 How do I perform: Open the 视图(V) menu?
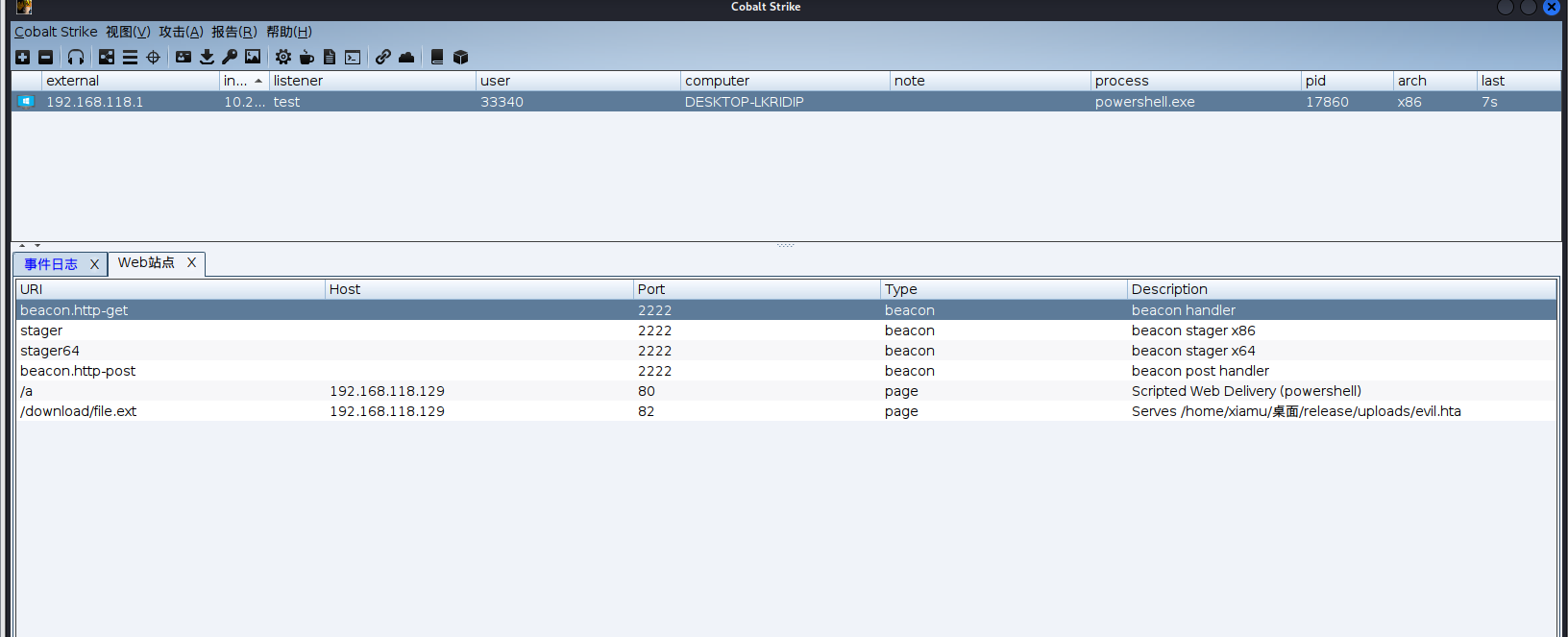coord(128,32)
